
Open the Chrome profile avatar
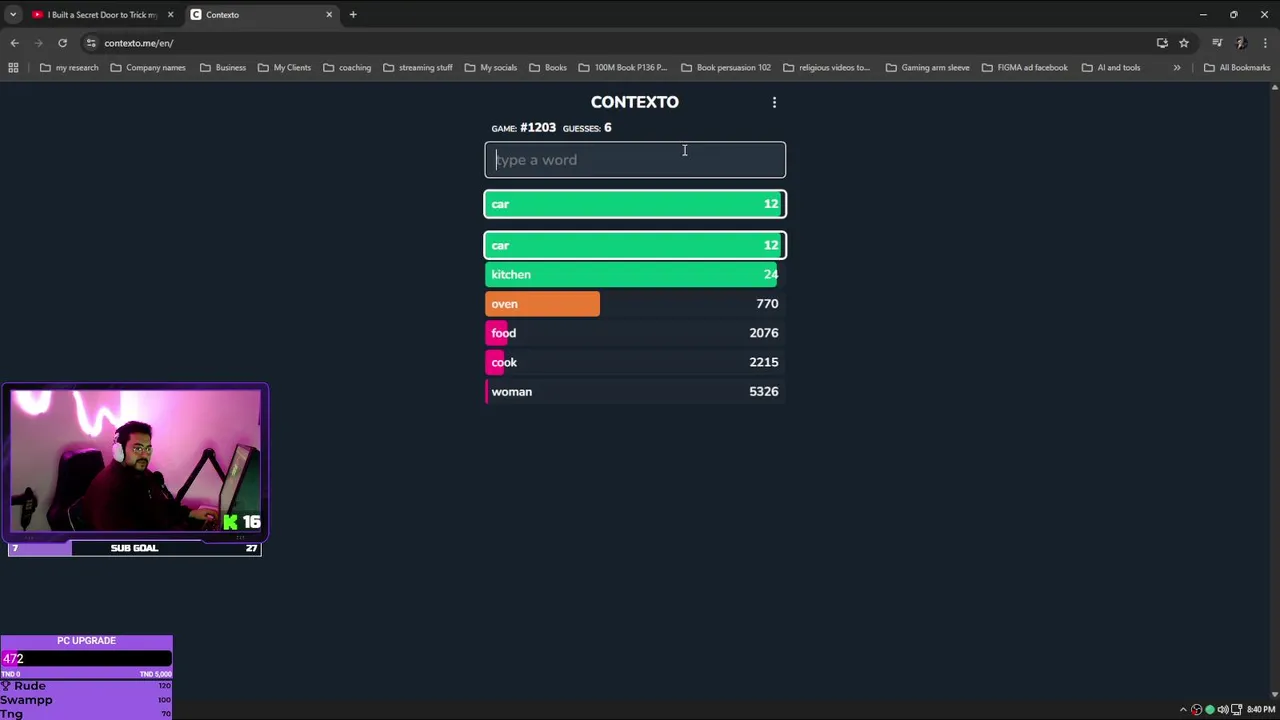point(1241,43)
